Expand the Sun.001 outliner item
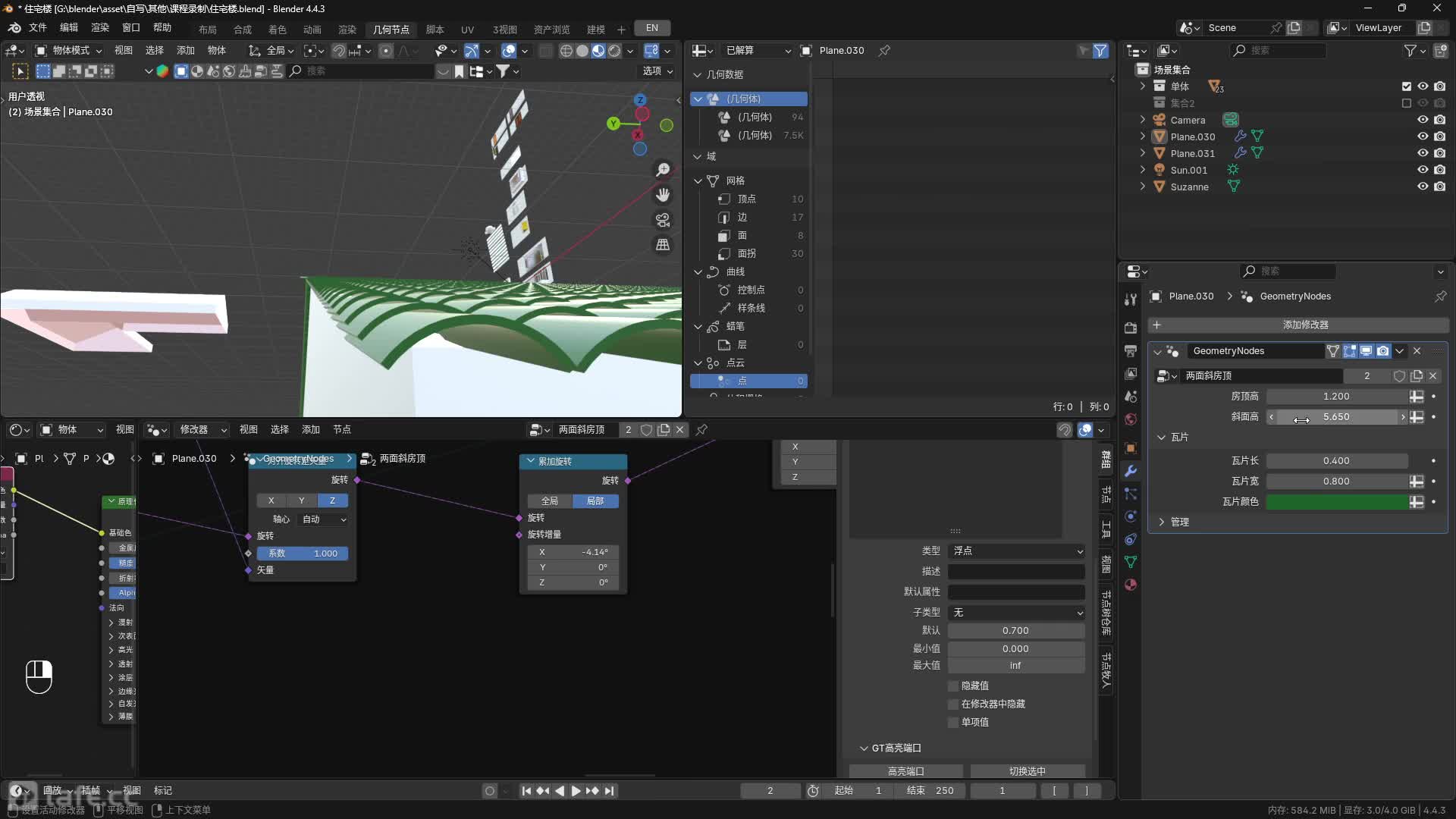 pyautogui.click(x=1142, y=170)
